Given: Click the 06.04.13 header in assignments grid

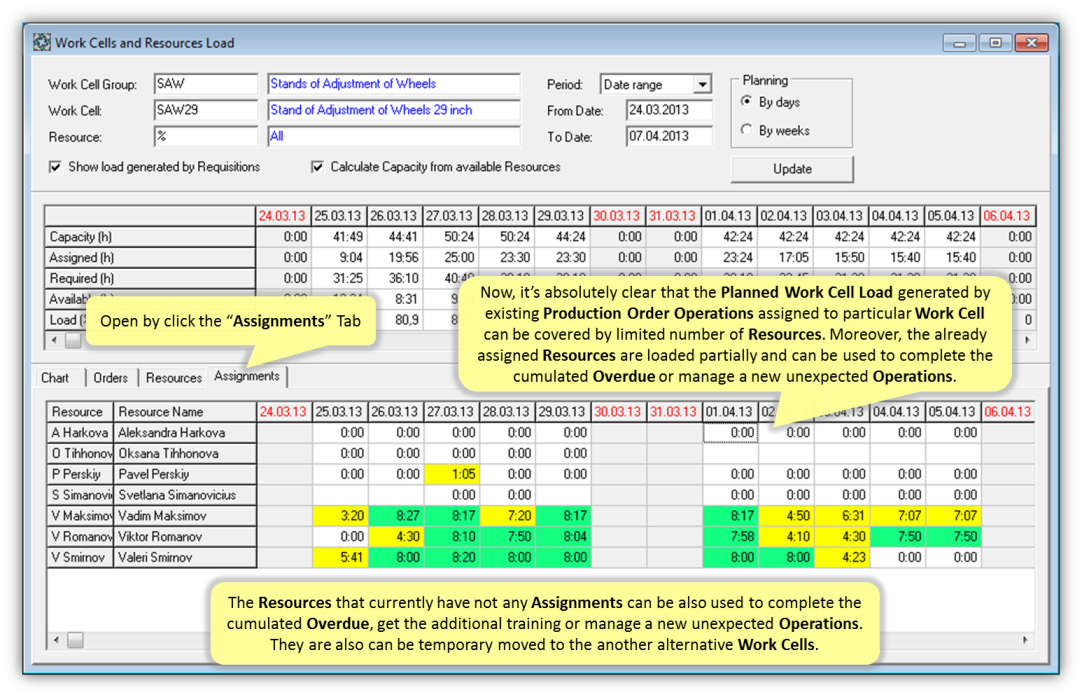Looking at the screenshot, I should click(x=1008, y=412).
